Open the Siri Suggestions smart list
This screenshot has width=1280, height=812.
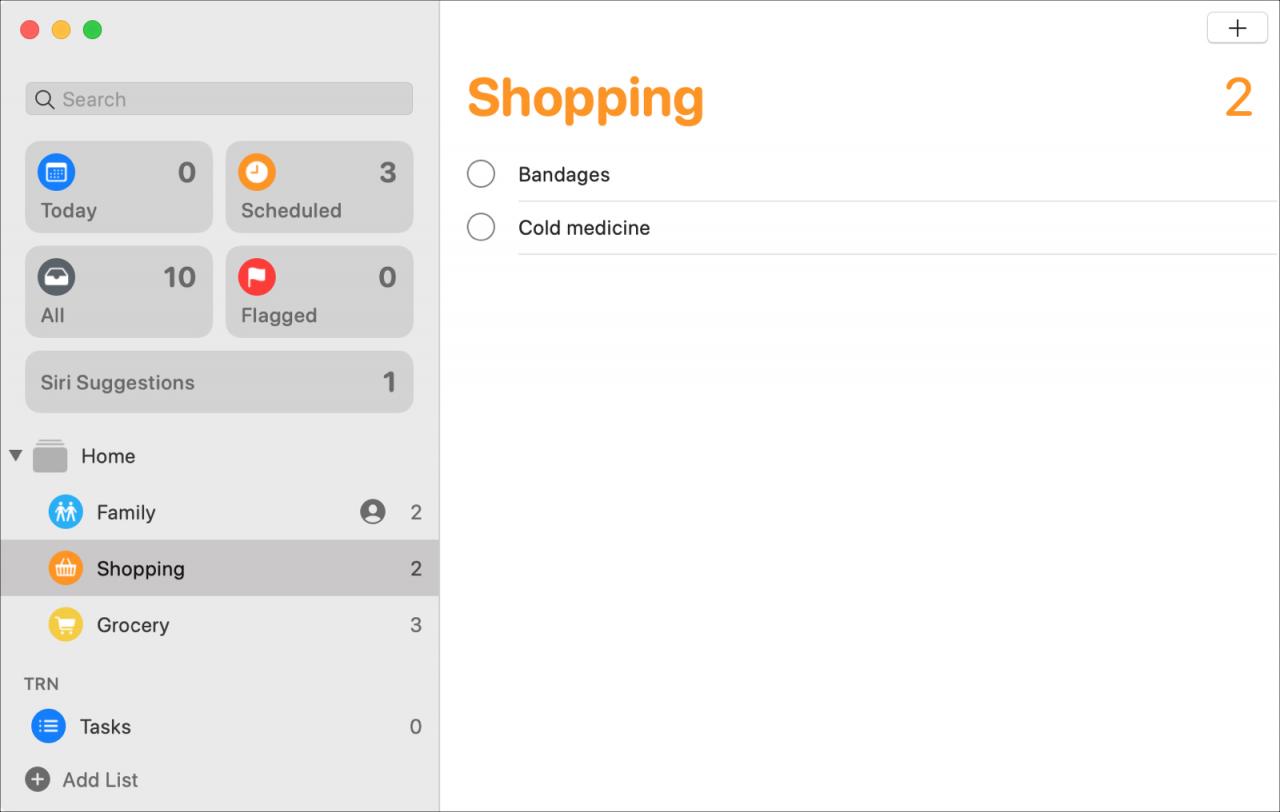coord(219,382)
